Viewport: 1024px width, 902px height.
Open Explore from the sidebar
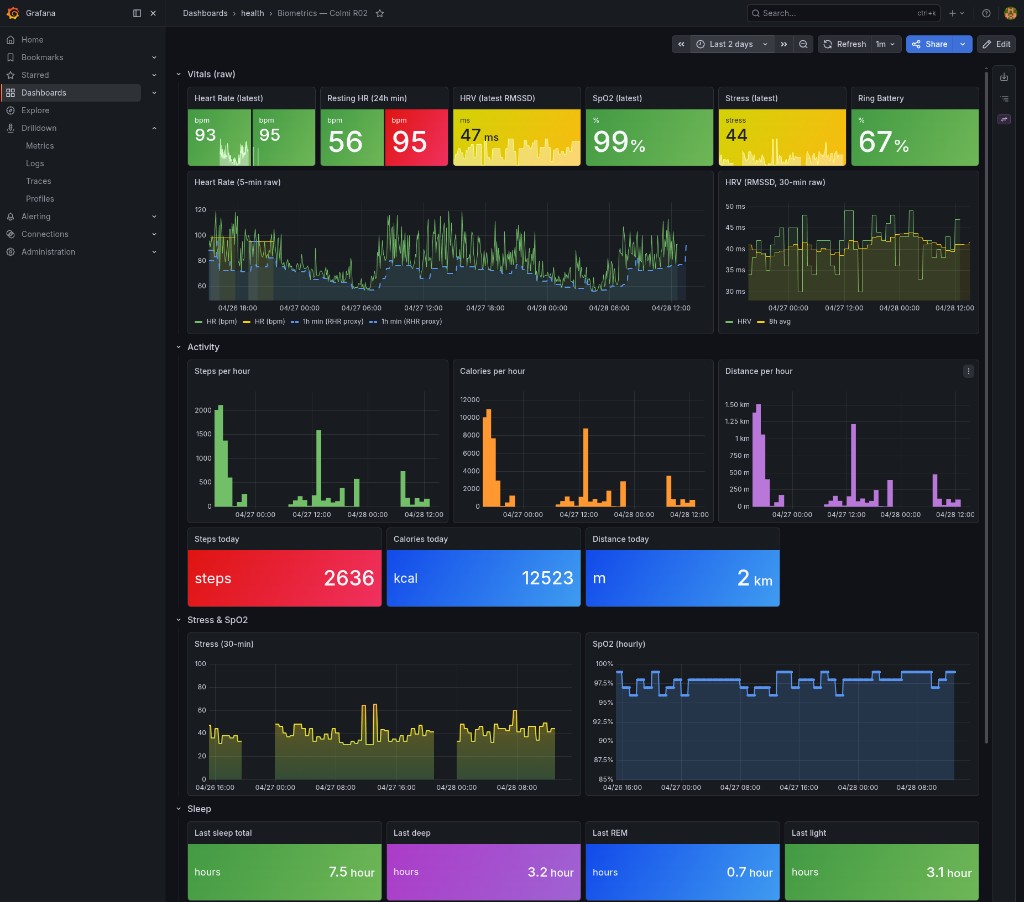[35, 110]
